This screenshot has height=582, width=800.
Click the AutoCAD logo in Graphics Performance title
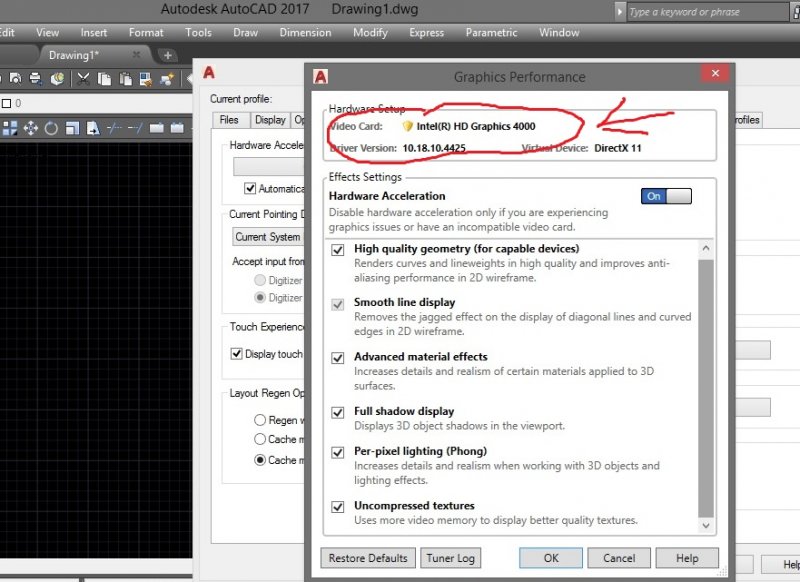pos(320,77)
